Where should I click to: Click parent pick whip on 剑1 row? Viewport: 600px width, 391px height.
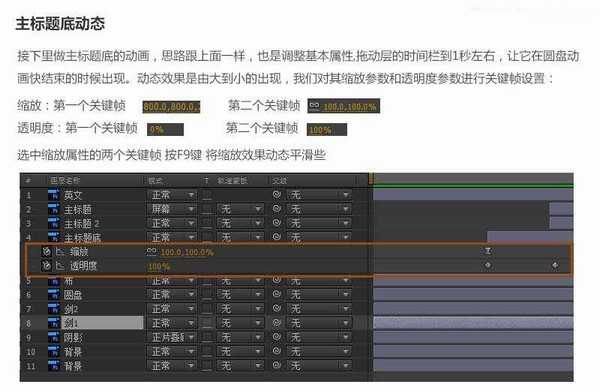[277, 323]
